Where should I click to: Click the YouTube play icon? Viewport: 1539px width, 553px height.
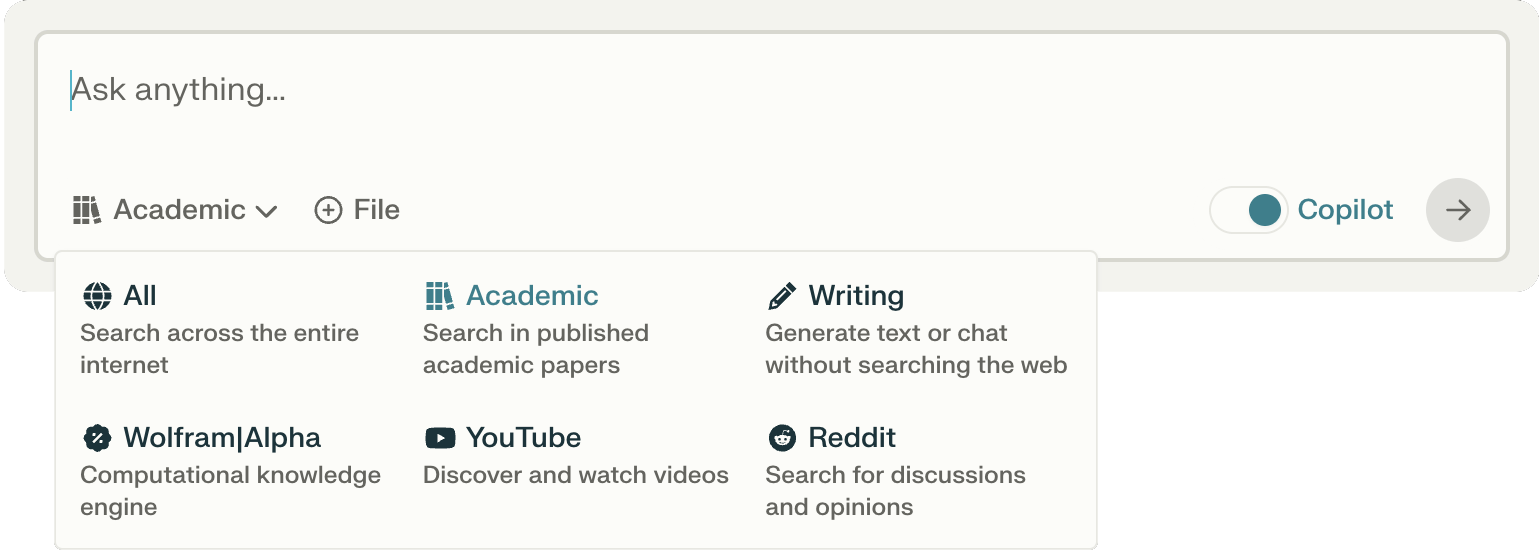pos(439,438)
